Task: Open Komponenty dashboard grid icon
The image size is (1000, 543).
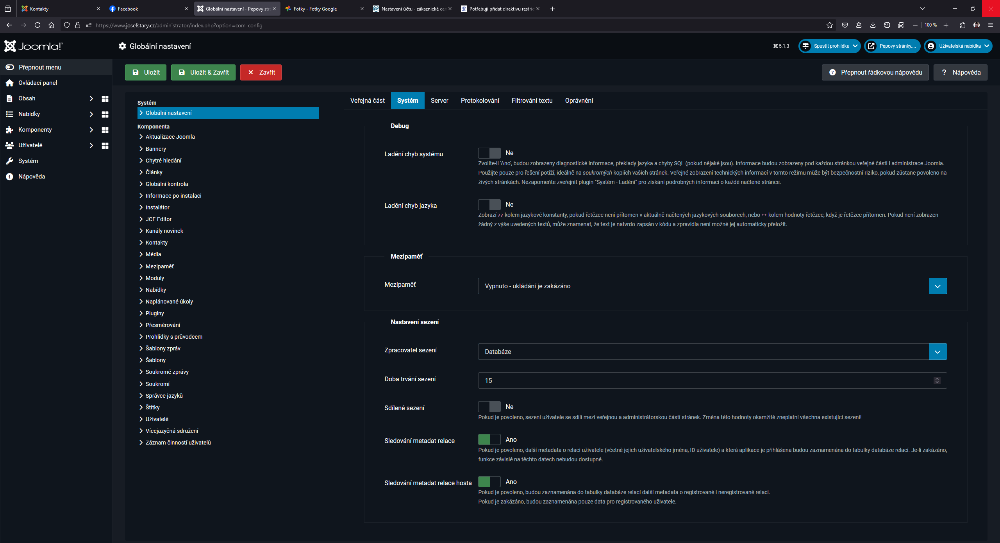Action: click(x=105, y=129)
